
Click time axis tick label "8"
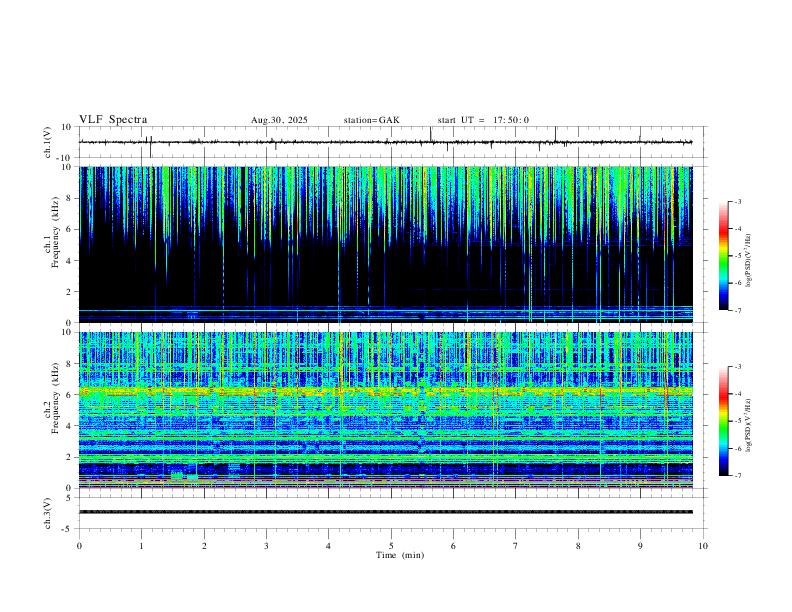coord(578,546)
